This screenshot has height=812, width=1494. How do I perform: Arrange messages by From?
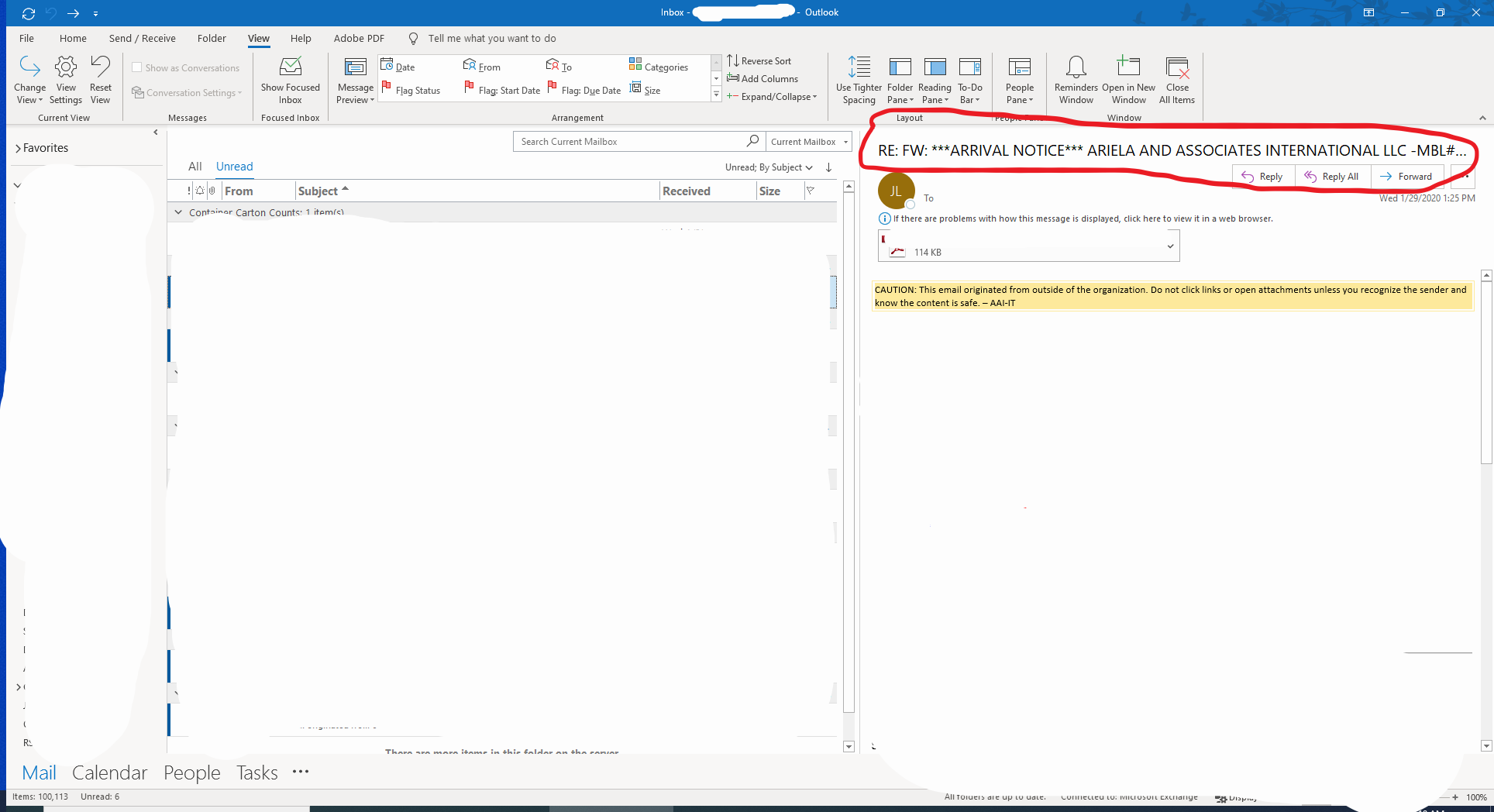[x=482, y=67]
